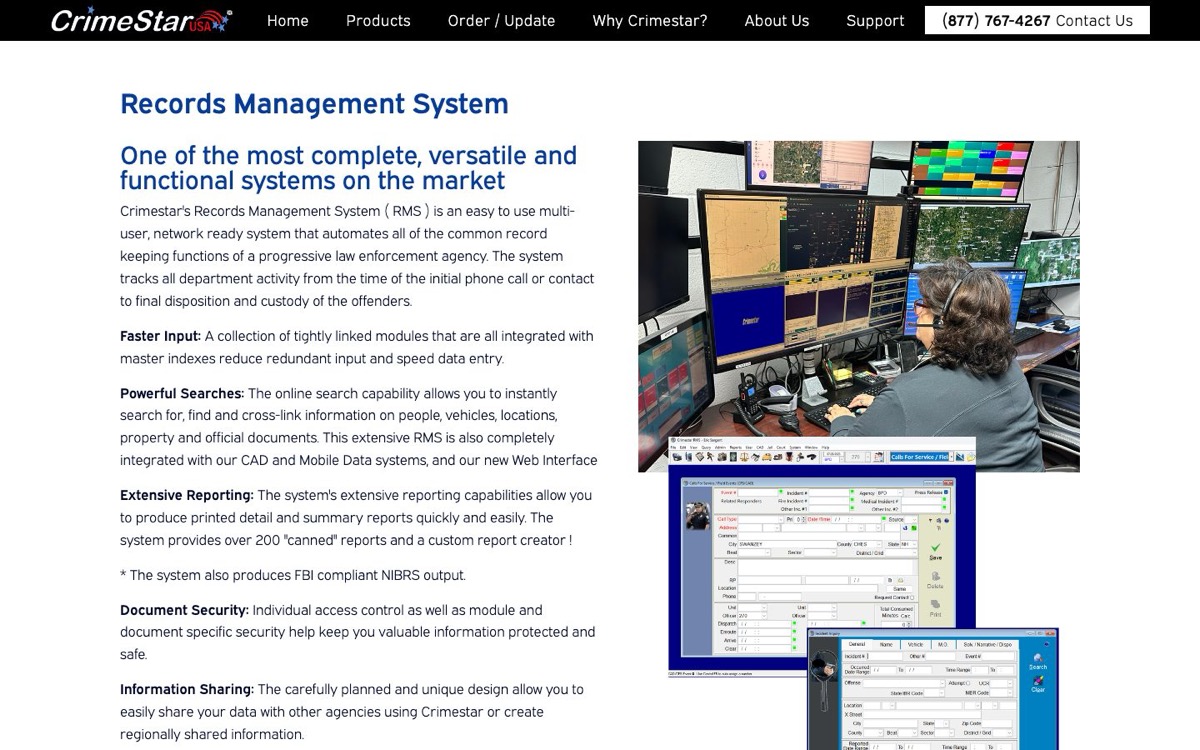Click the (877) 767-4267 Contact Us button
The image size is (1200, 750).
click(x=1037, y=20)
